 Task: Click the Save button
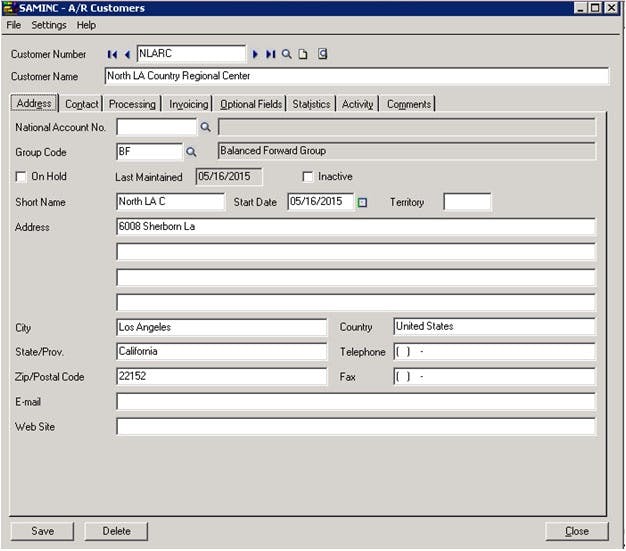click(x=42, y=531)
